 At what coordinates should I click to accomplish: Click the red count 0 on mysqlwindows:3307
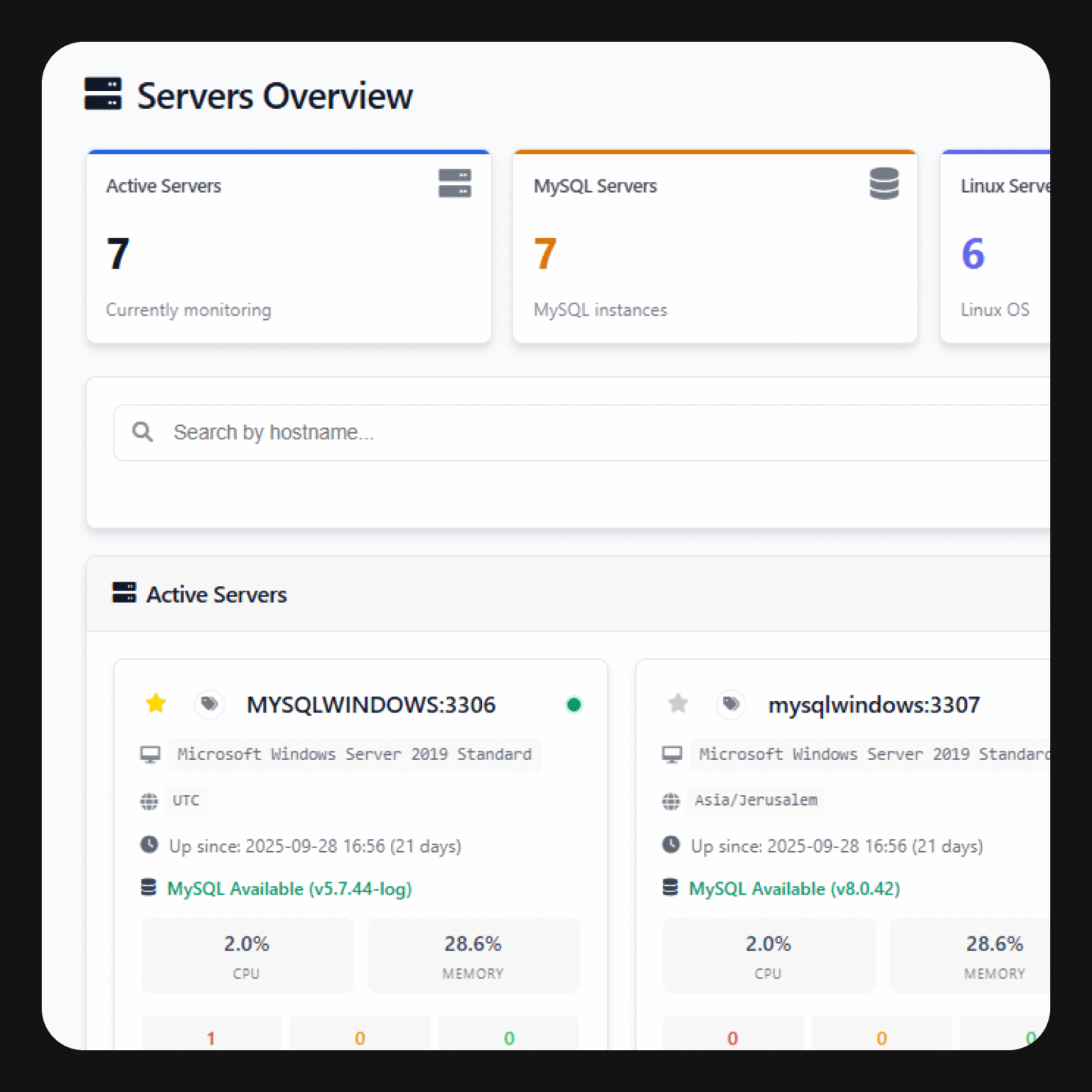(x=733, y=1038)
